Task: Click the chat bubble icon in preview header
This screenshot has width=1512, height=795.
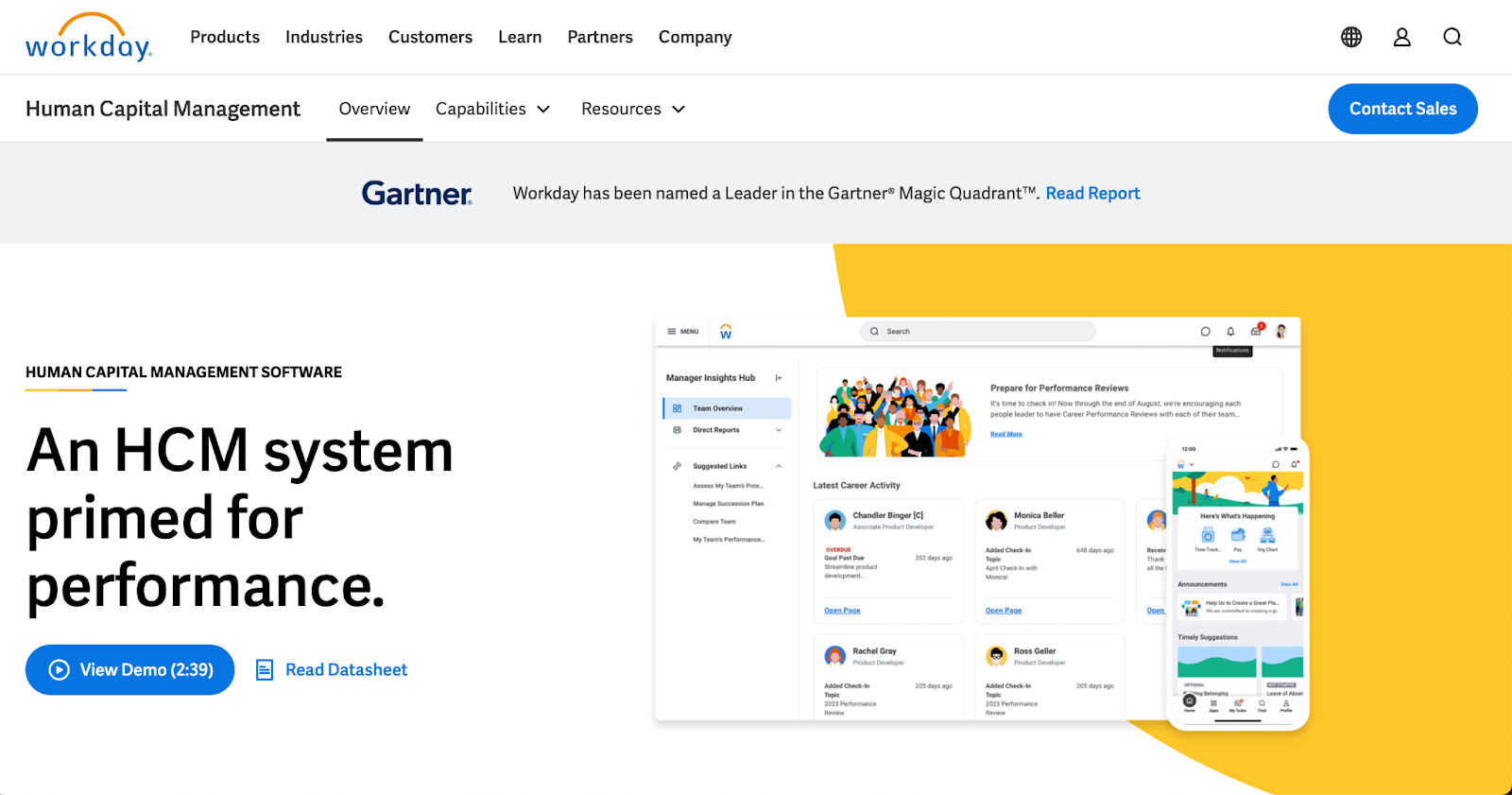Action: click(x=1205, y=332)
